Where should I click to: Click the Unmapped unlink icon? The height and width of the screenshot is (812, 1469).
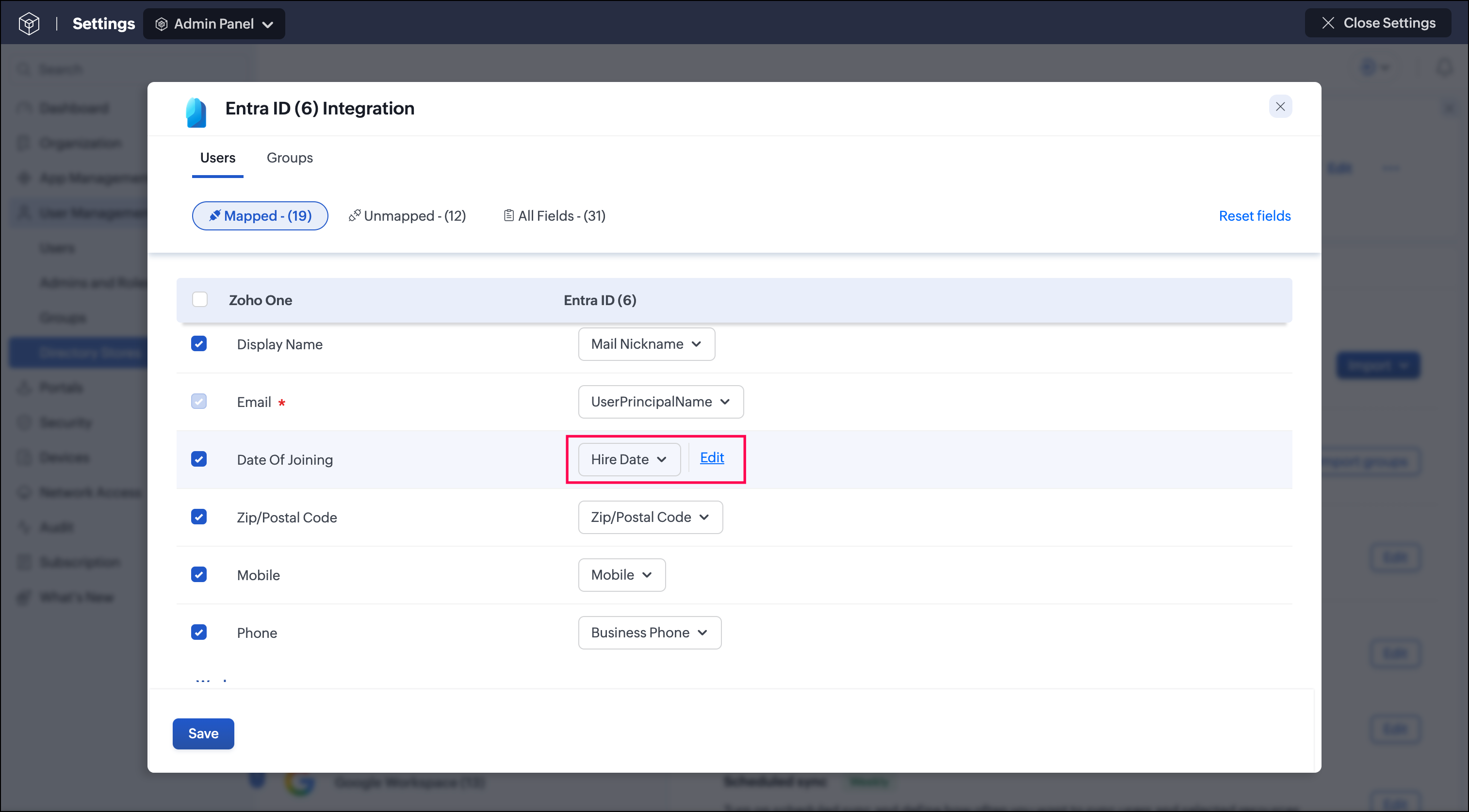click(354, 215)
